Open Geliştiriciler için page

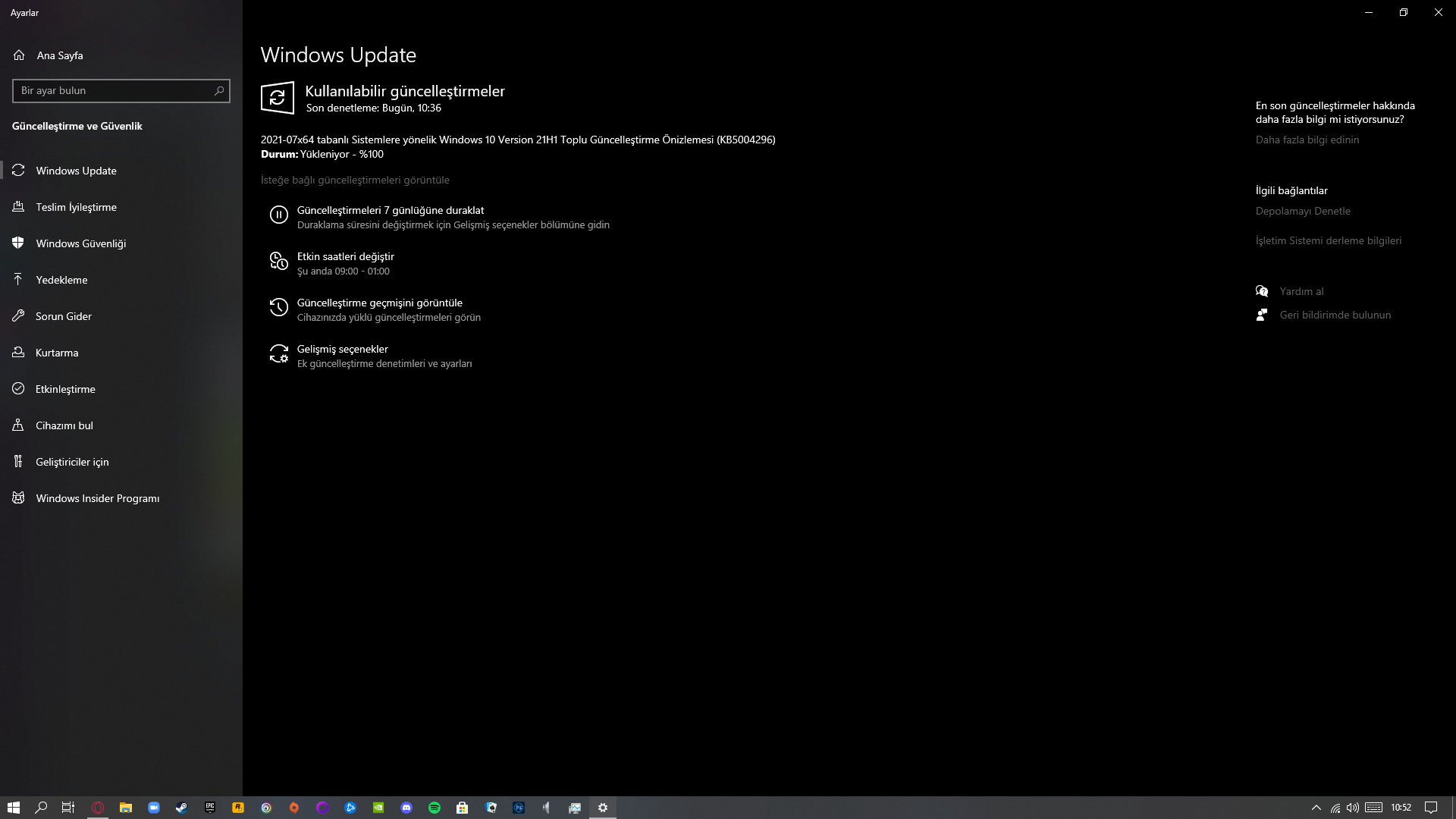tap(72, 462)
